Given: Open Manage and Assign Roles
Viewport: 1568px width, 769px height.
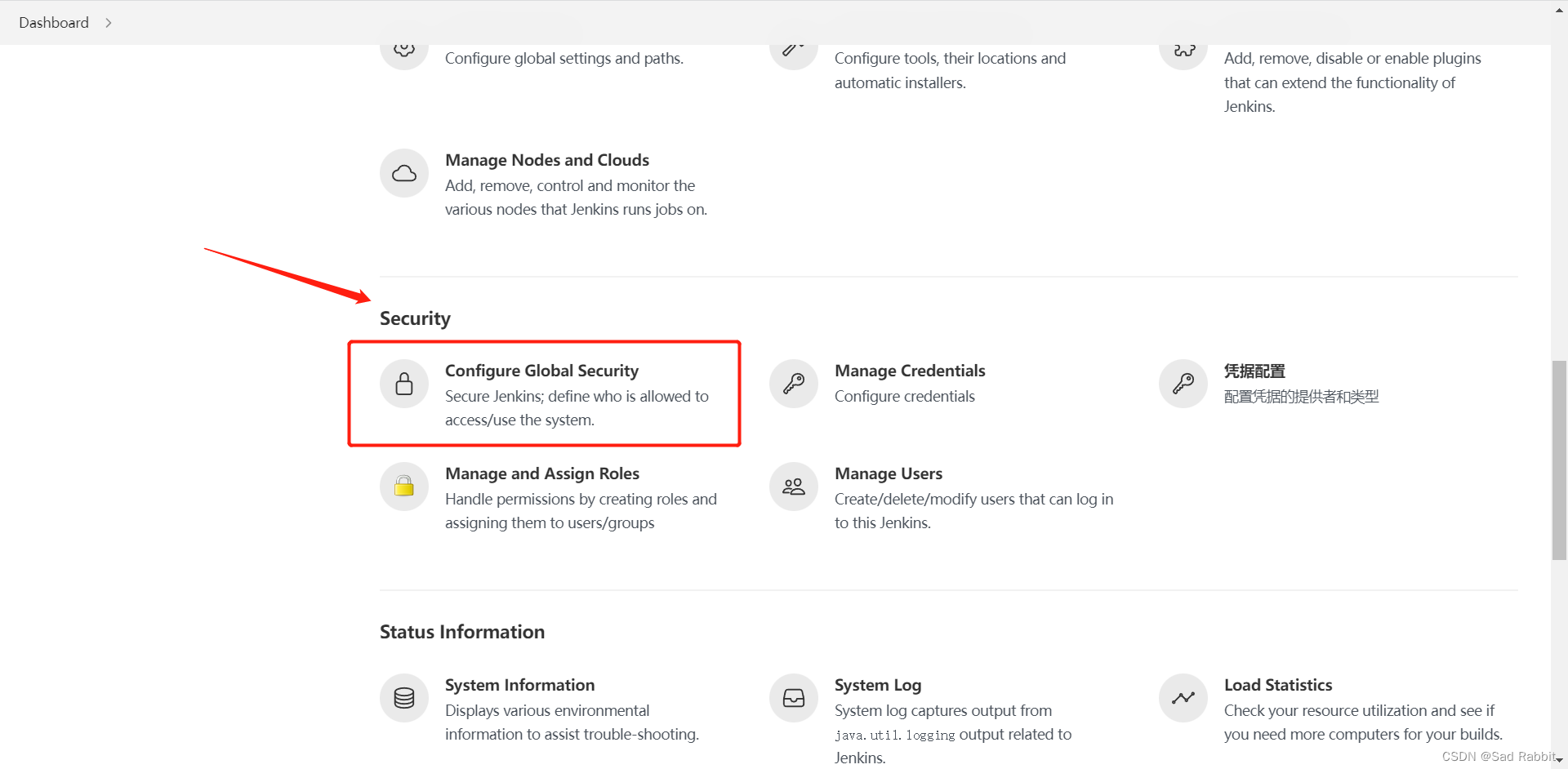Looking at the screenshot, I should point(542,473).
